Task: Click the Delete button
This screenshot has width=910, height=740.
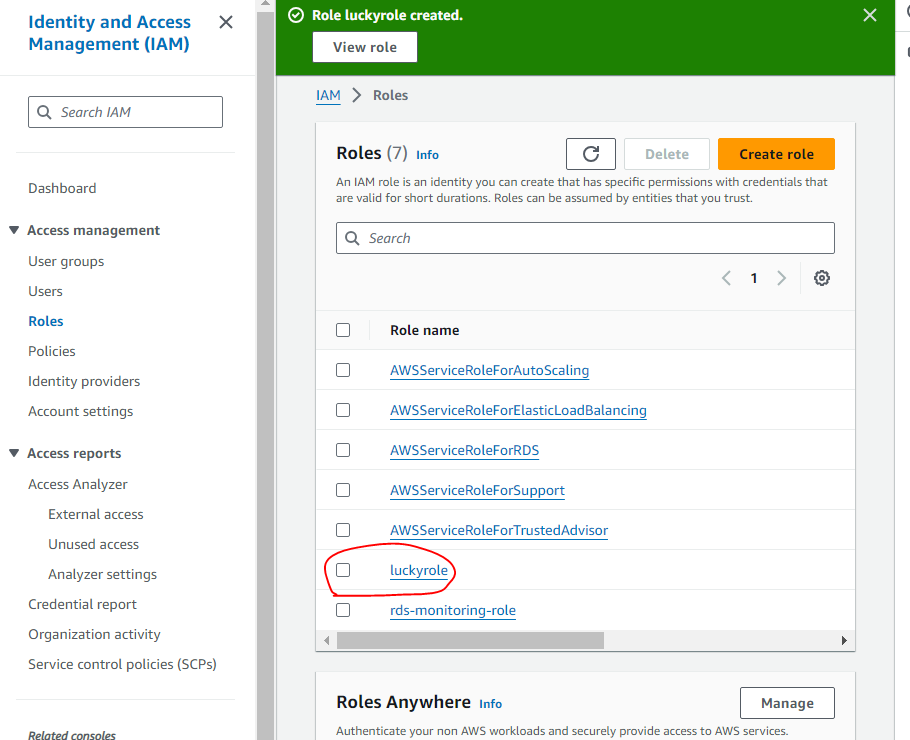Action: tap(667, 154)
